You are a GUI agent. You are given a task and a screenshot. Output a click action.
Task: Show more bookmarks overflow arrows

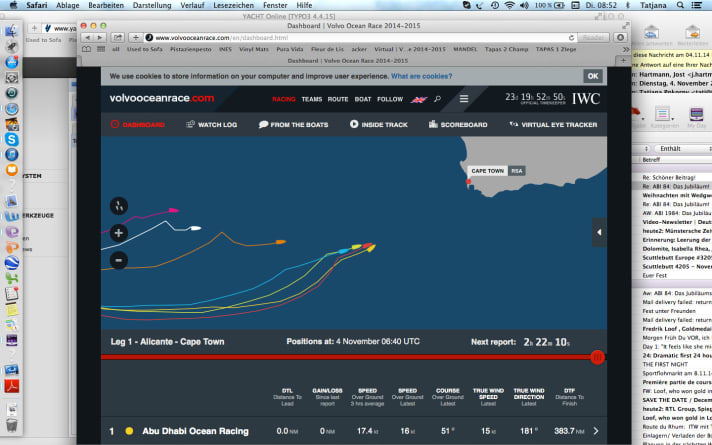[x=626, y=49]
